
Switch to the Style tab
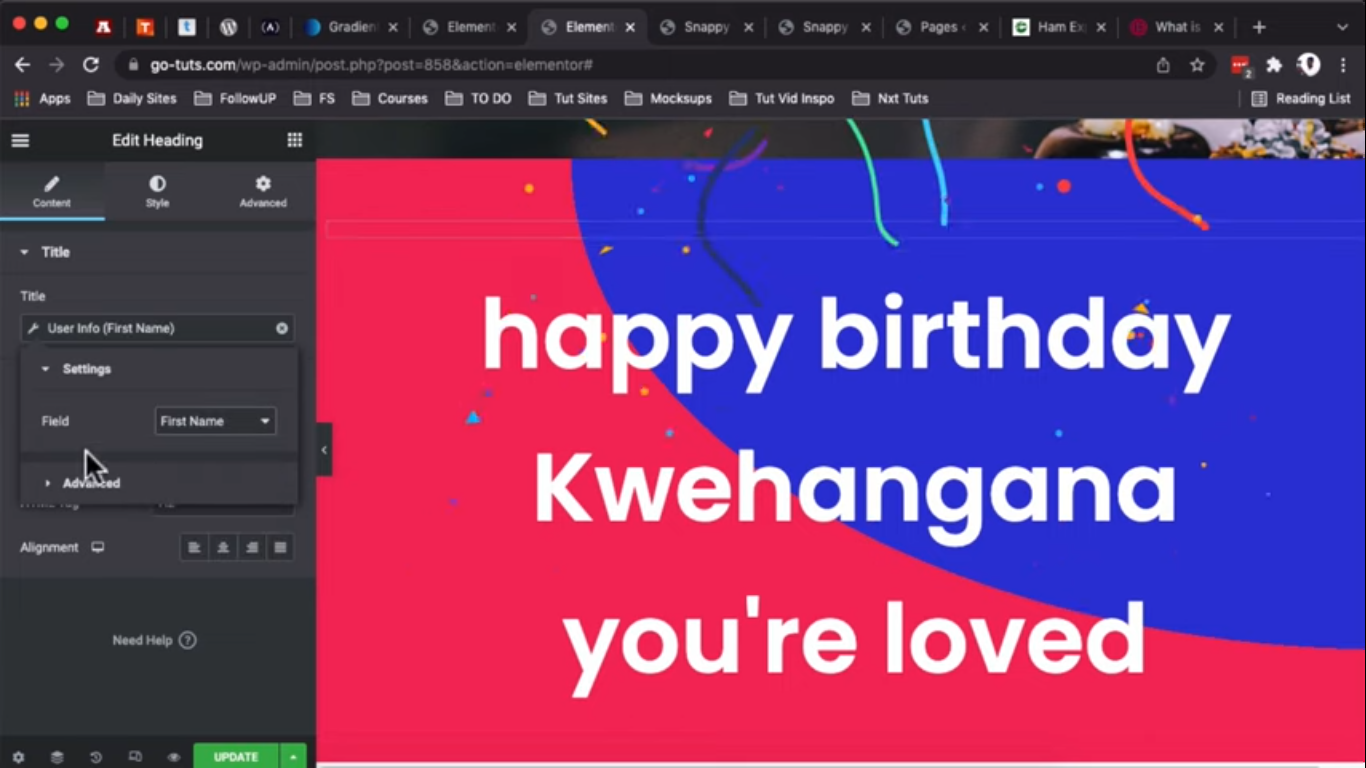[157, 191]
